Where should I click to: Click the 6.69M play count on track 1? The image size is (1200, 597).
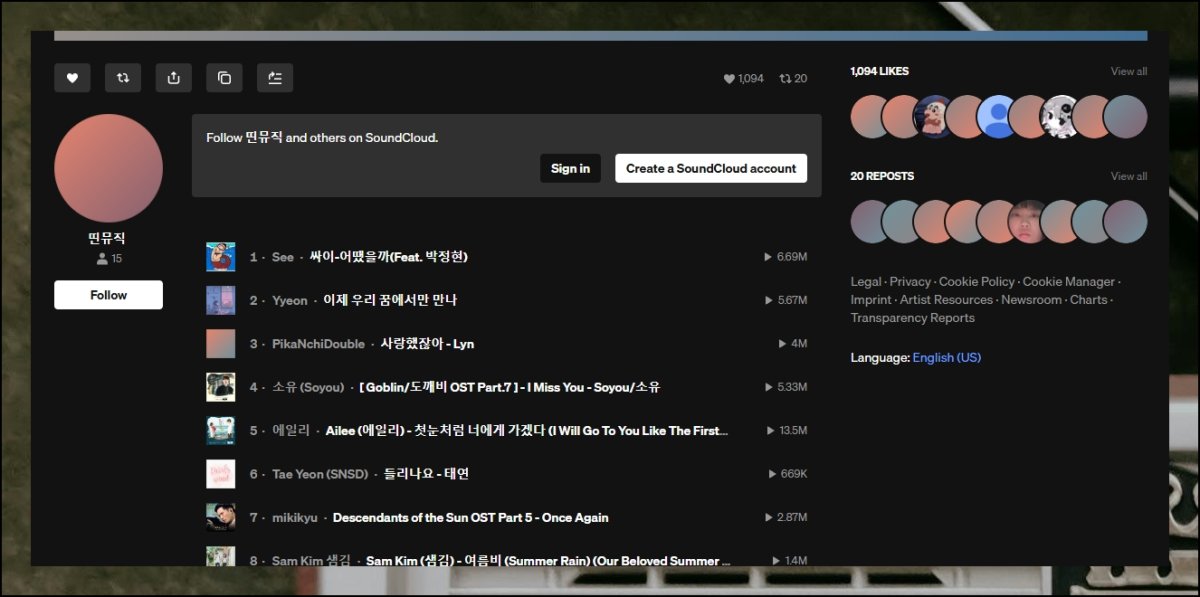coord(786,257)
